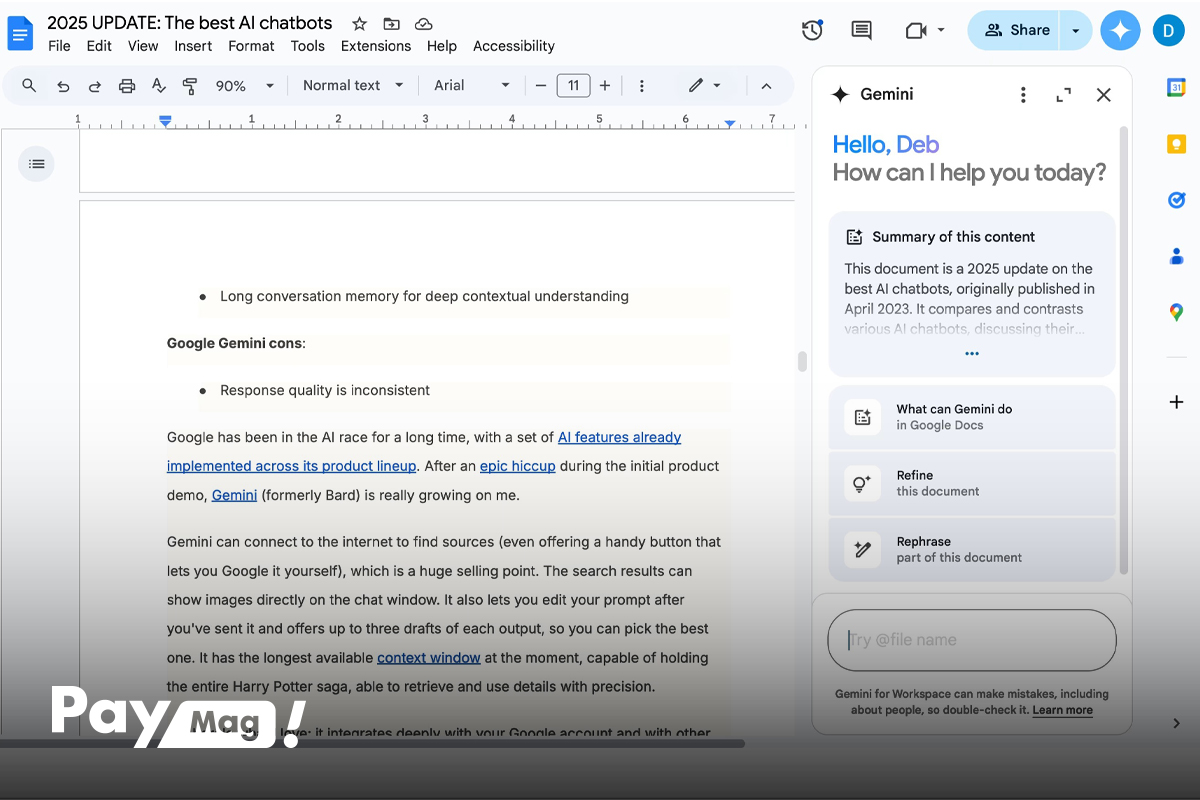Open the Tools menu

[308, 46]
